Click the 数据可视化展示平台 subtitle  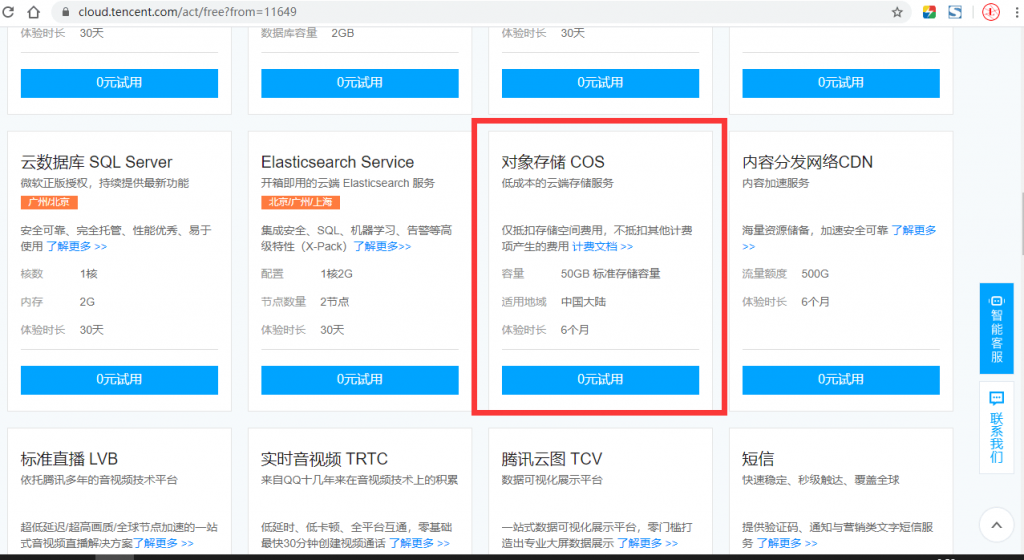[x=552, y=480]
